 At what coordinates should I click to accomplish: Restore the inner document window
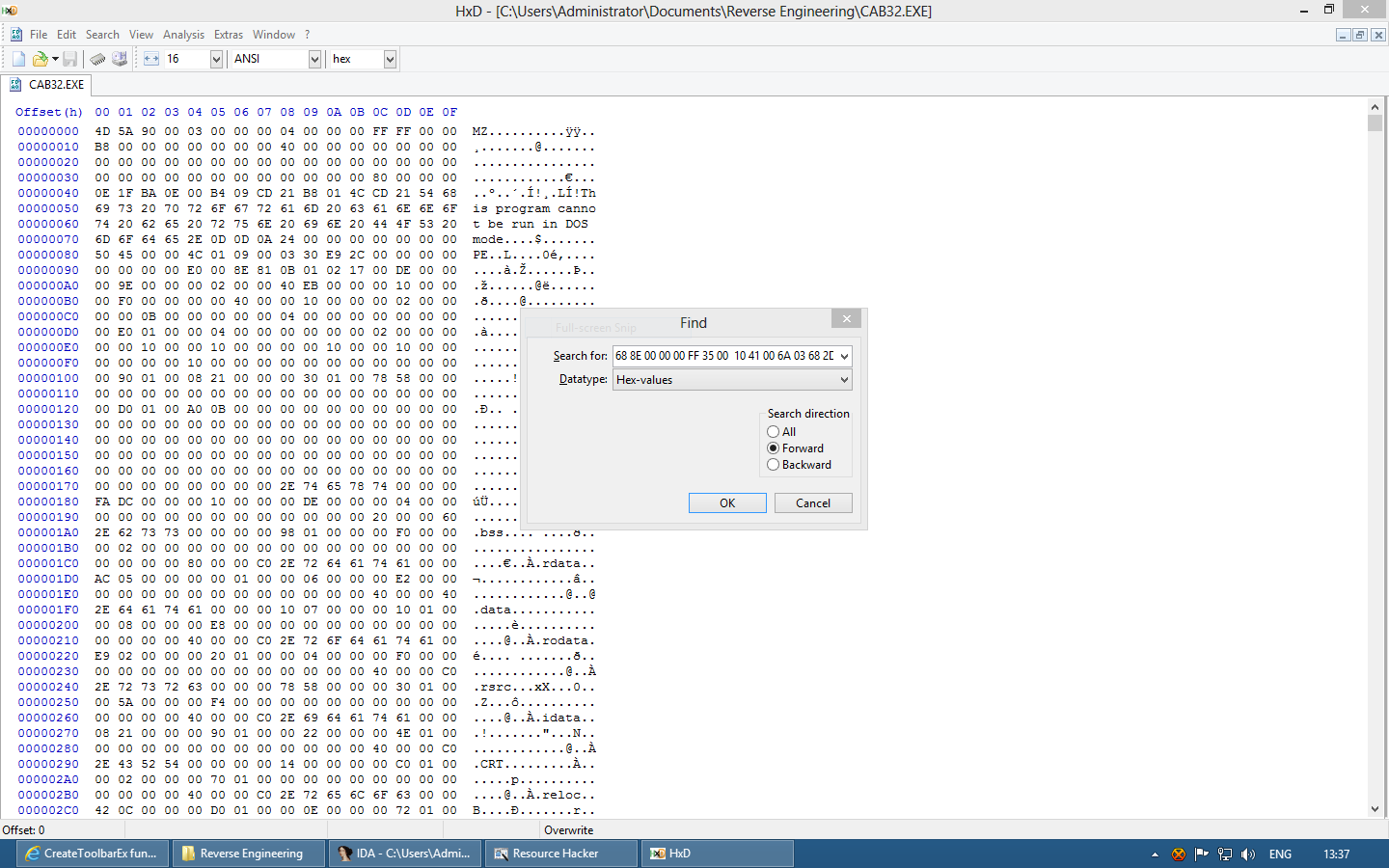point(1360,35)
